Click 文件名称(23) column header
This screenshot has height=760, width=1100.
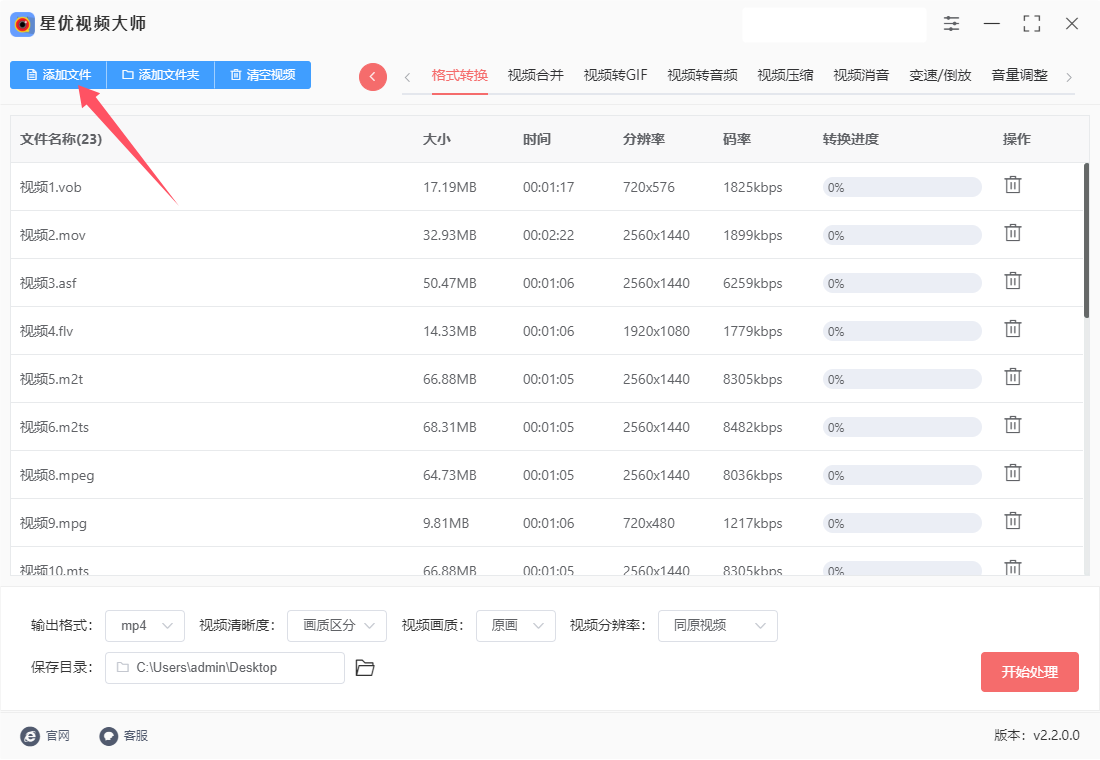point(61,139)
